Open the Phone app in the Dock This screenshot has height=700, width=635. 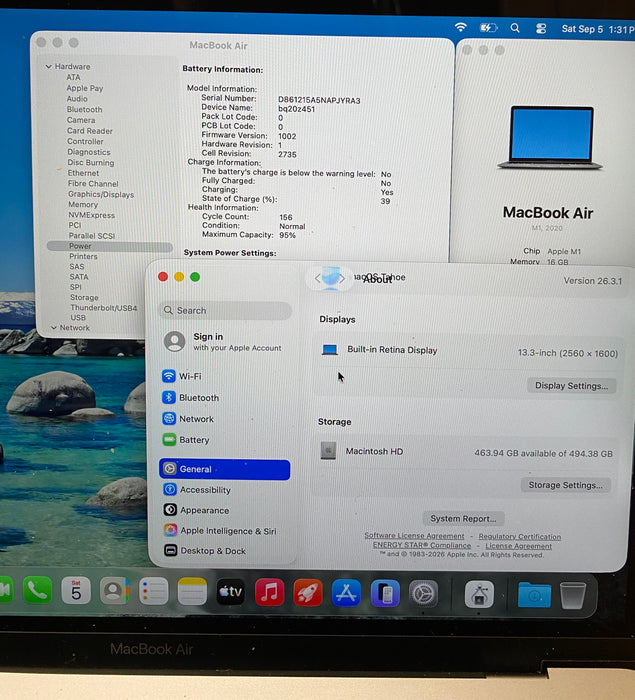pos(37,590)
